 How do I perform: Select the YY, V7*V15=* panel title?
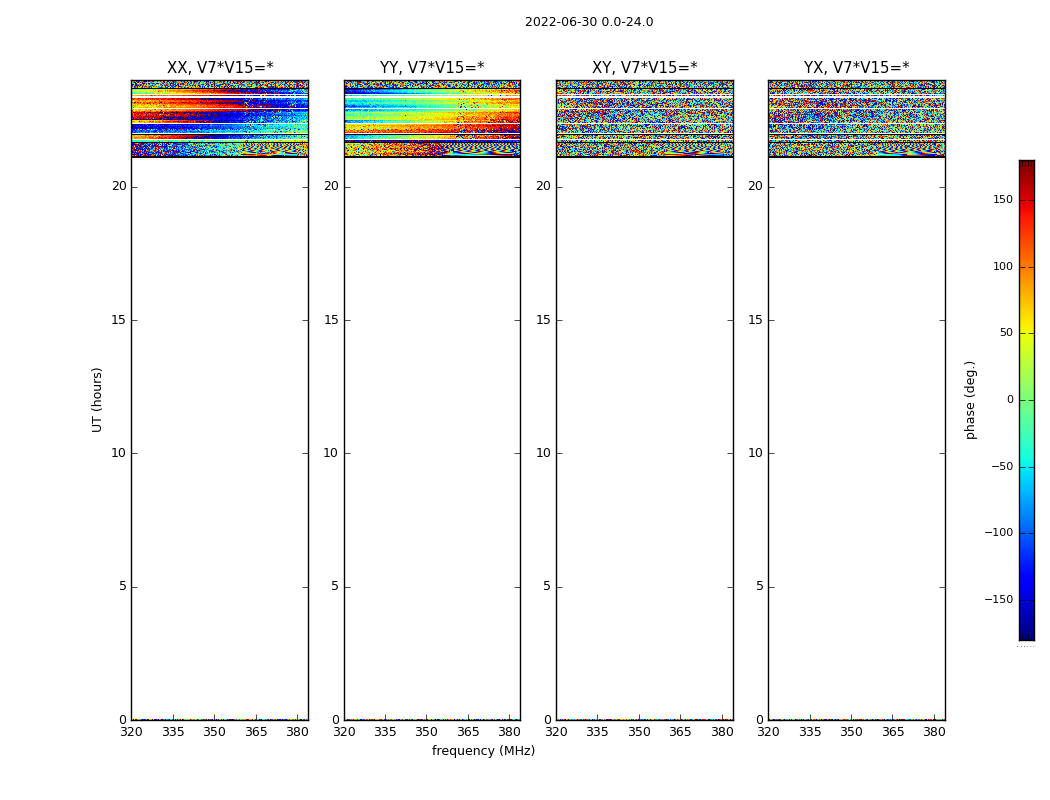pyautogui.click(x=432, y=68)
